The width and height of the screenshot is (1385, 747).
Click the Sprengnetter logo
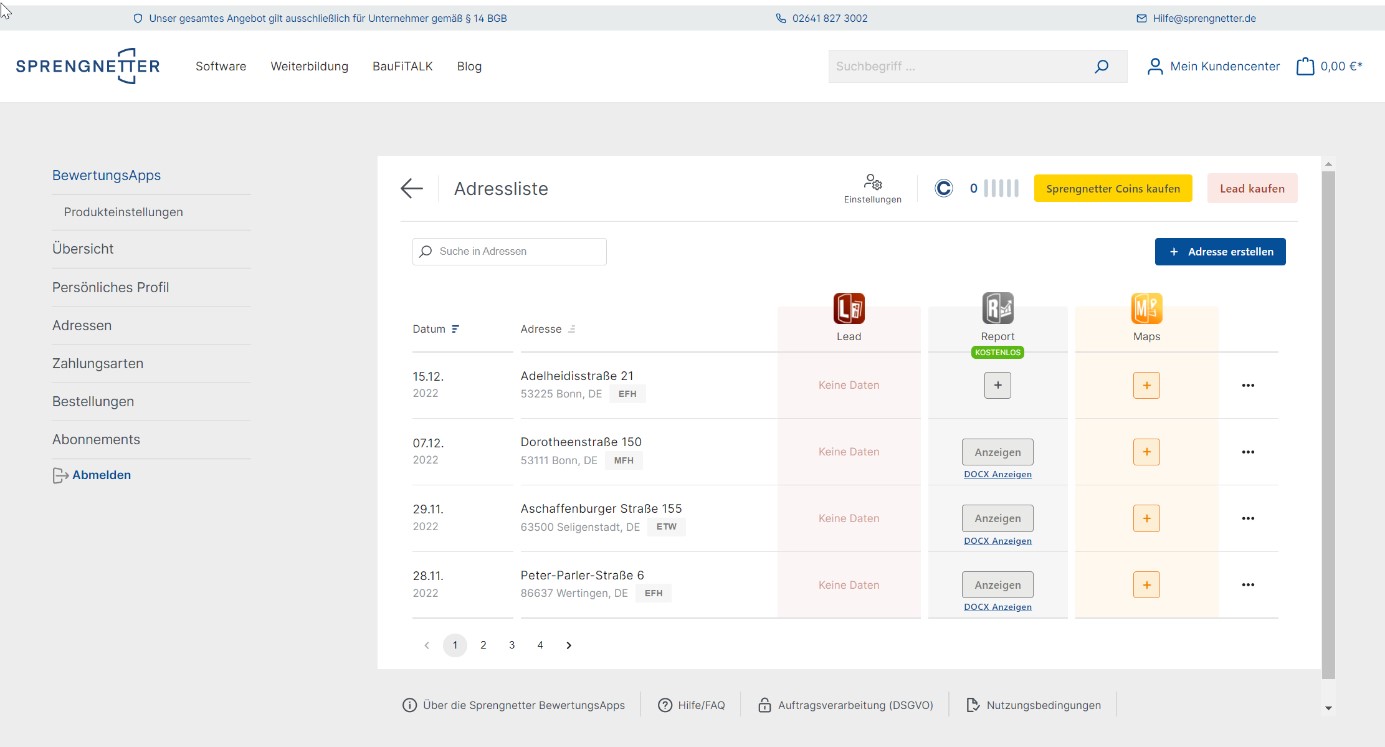pos(88,66)
